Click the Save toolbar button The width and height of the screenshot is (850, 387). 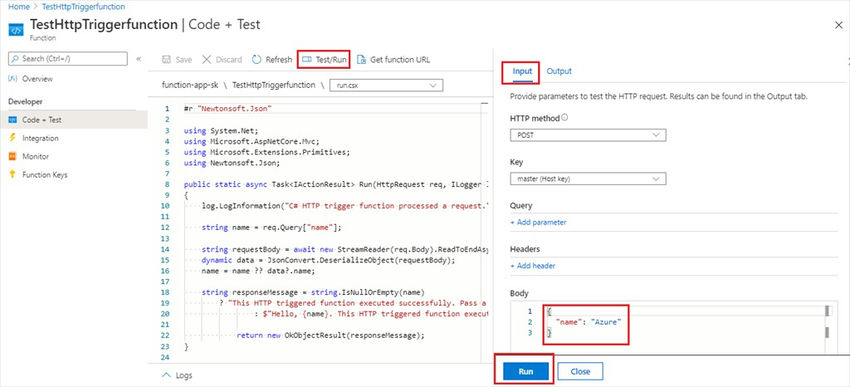tap(177, 60)
